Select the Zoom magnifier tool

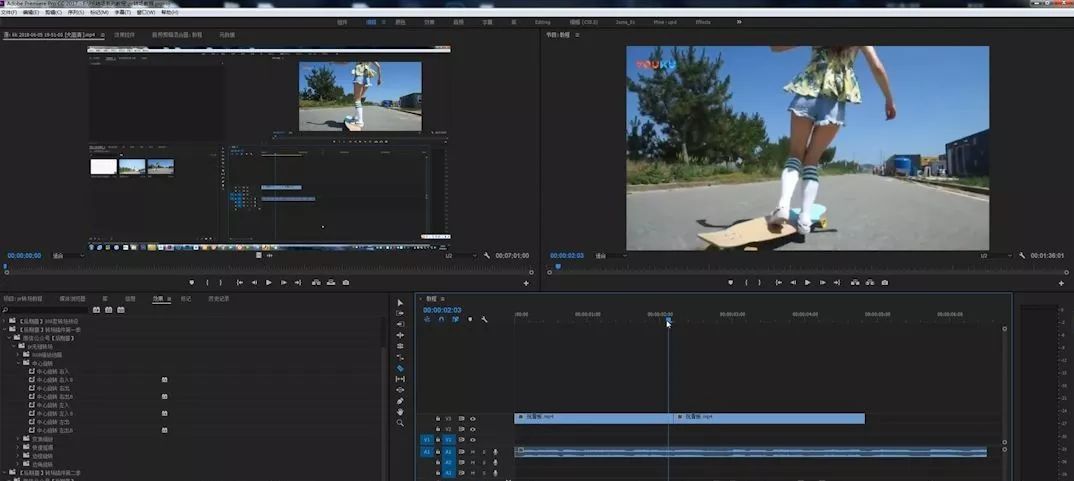(x=400, y=423)
